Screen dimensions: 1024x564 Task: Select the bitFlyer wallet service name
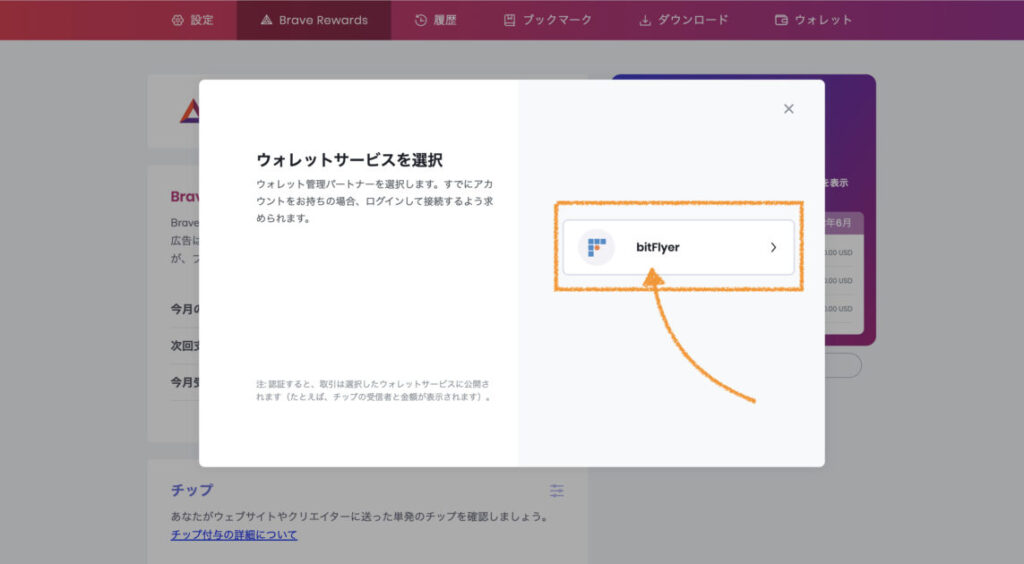coord(657,247)
